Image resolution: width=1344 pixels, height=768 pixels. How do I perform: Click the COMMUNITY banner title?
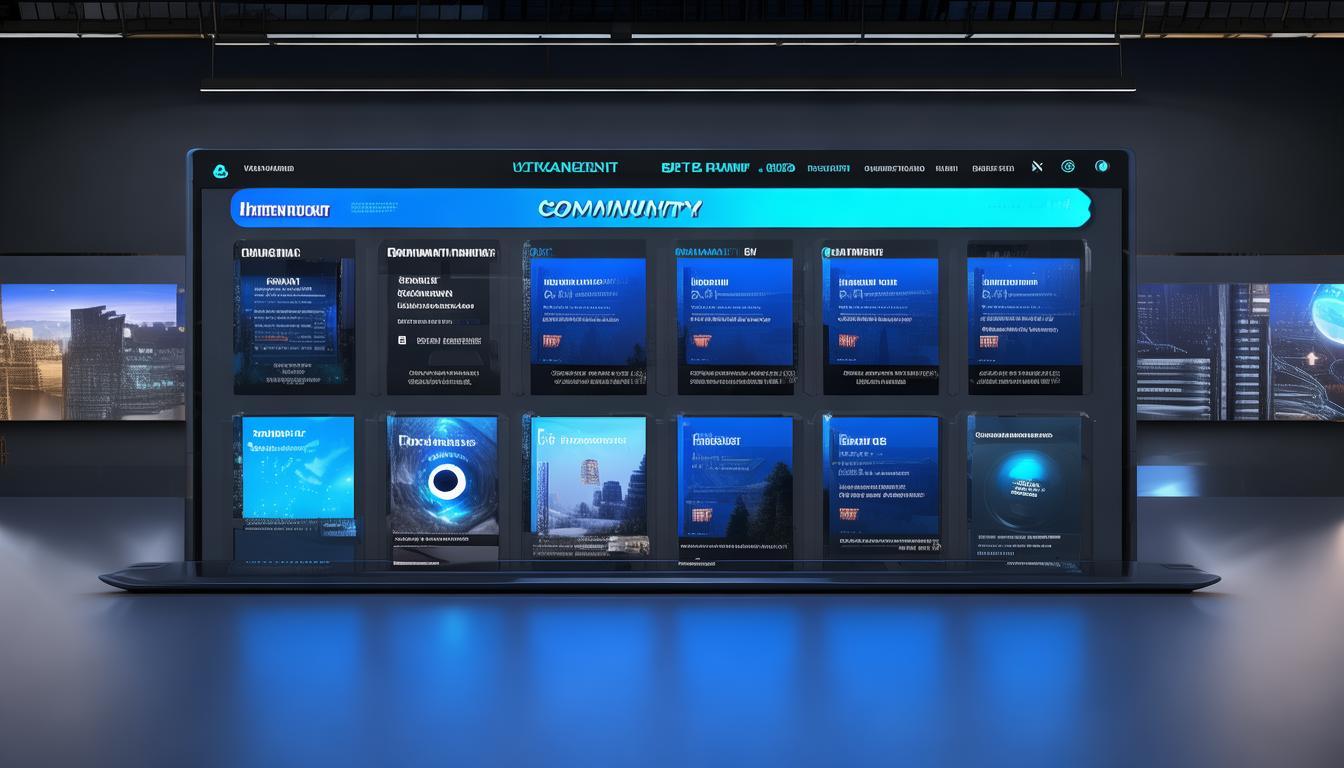(619, 209)
